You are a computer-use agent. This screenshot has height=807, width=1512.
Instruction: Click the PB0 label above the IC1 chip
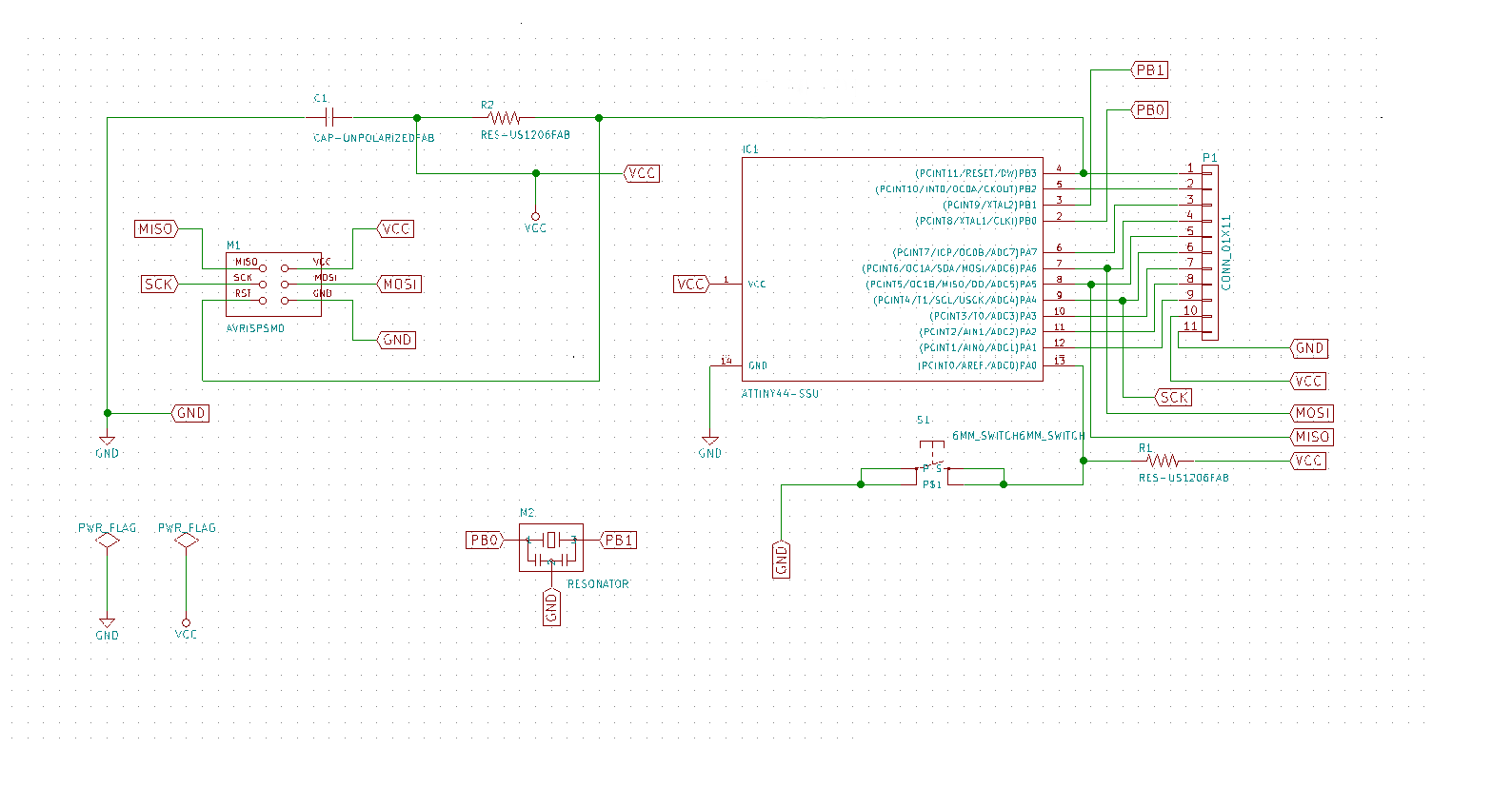pyautogui.click(x=1149, y=110)
